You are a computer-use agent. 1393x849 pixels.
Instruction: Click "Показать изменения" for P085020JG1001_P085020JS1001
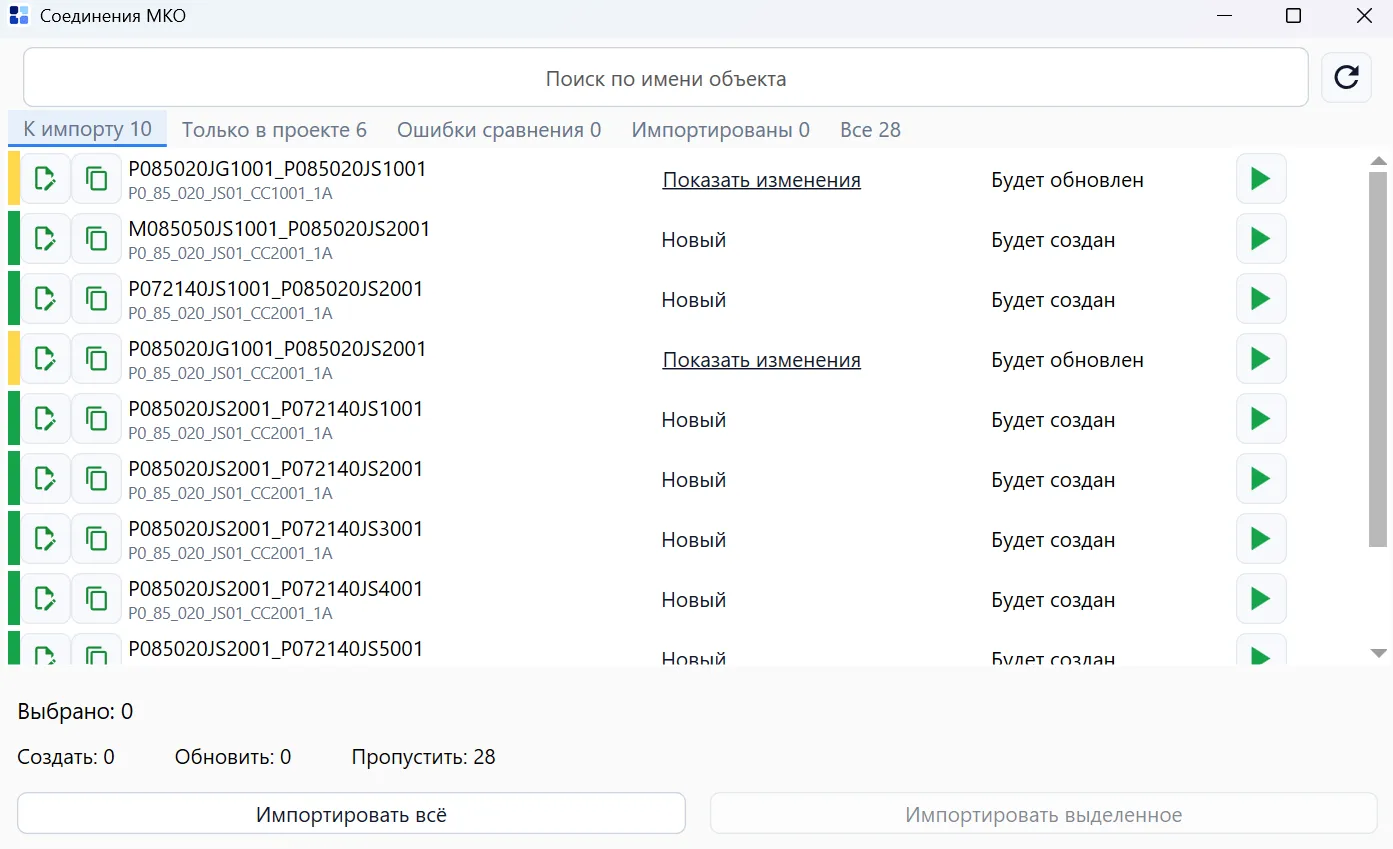(x=761, y=180)
